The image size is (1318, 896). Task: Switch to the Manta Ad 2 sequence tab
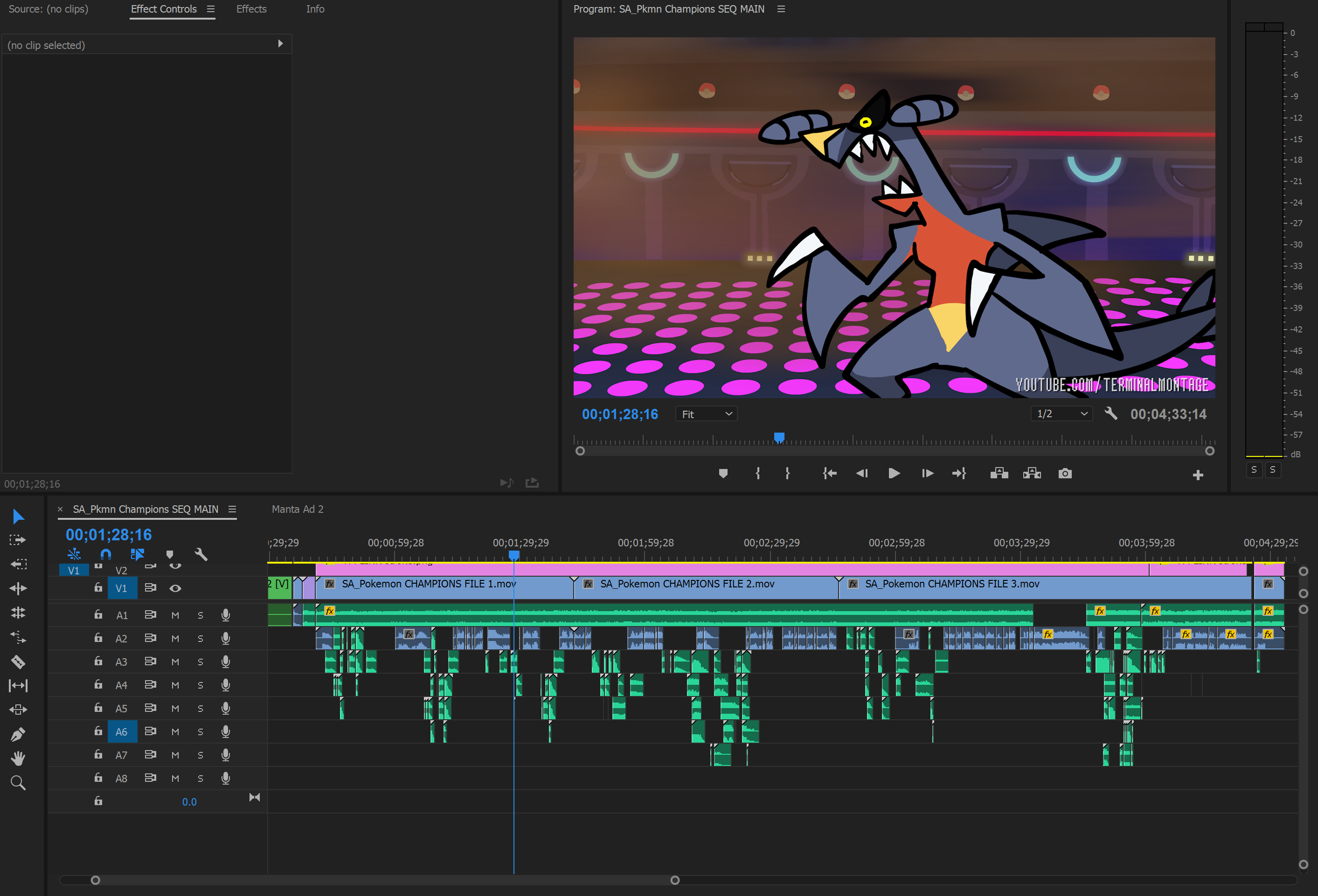click(298, 509)
